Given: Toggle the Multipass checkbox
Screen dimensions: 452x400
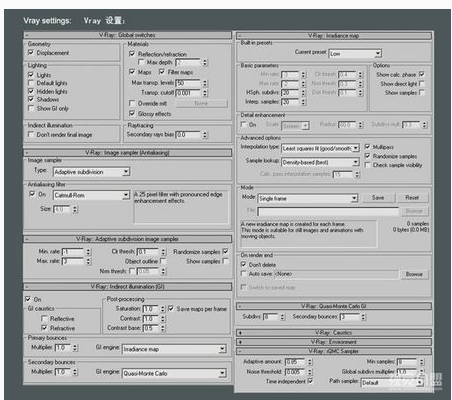Looking at the screenshot, I should 367,146.
